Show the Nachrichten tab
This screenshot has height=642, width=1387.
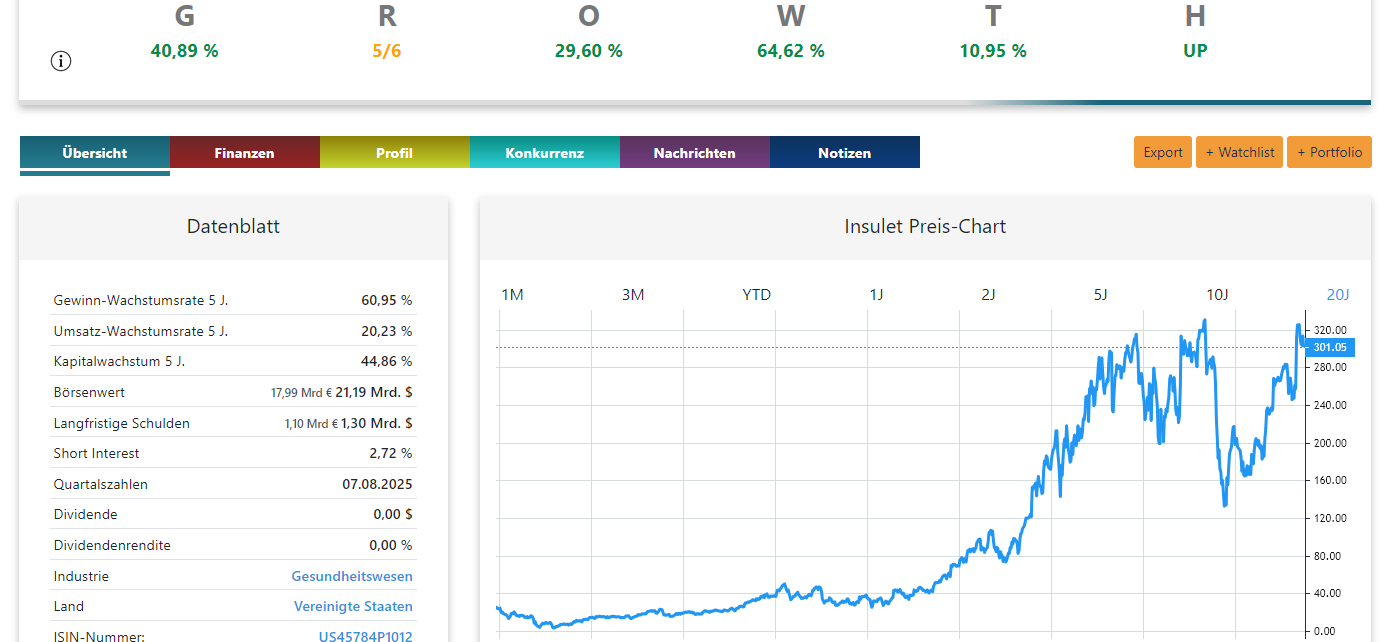695,153
